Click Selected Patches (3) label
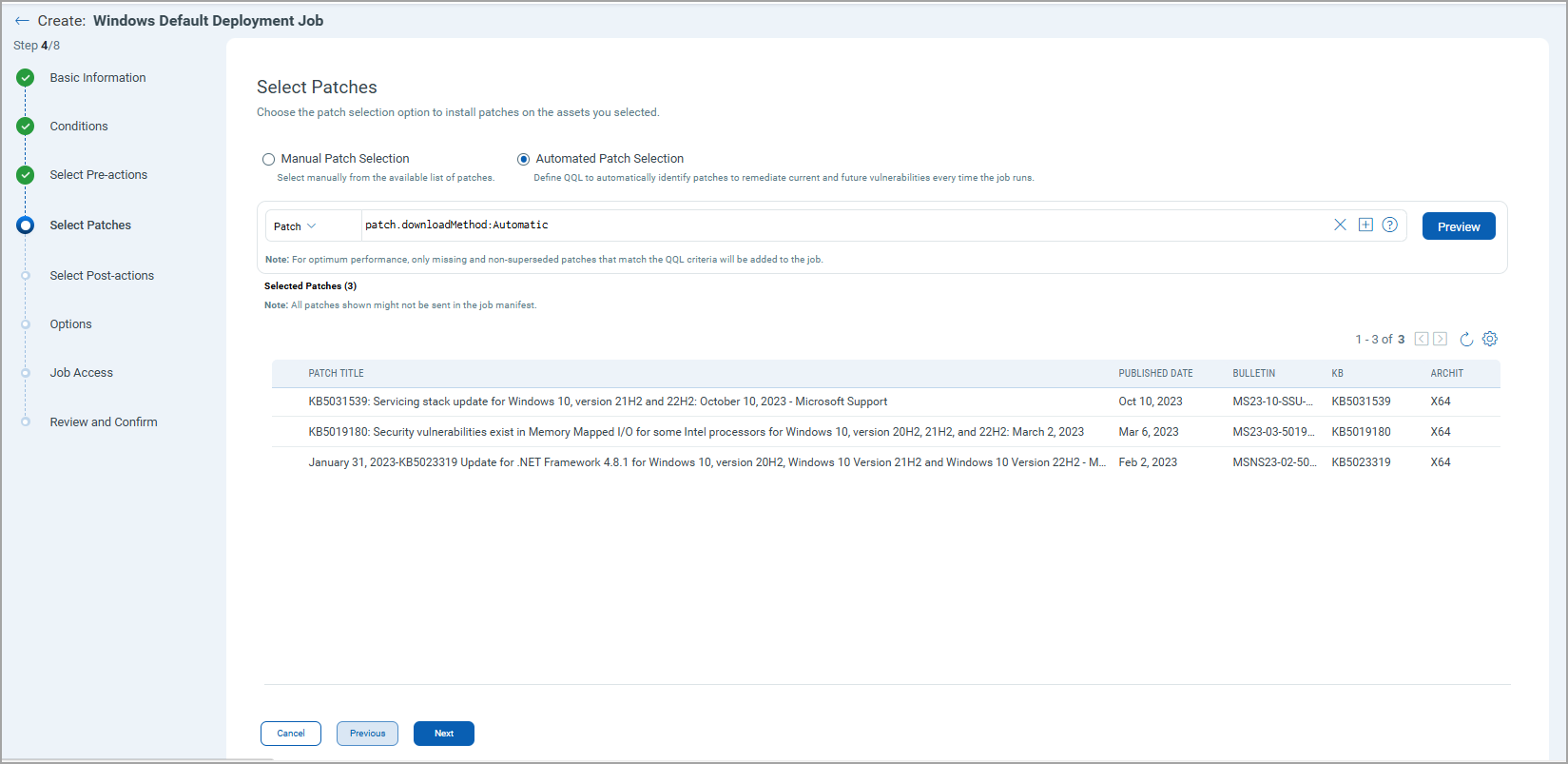 (x=310, y=286)
